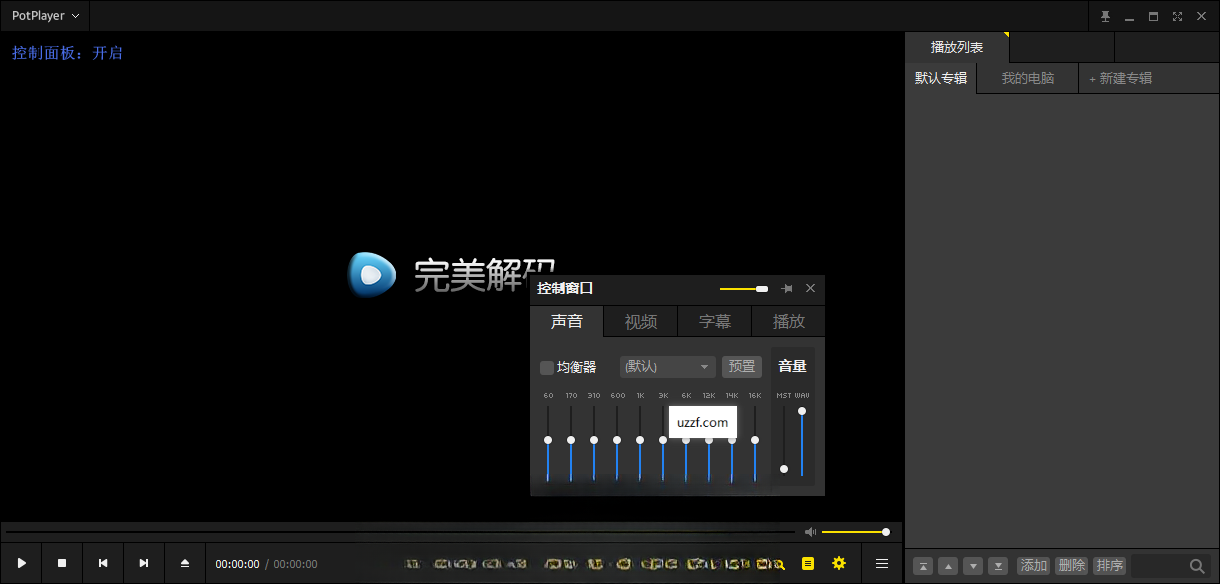The width and height of the screenshot is (1220, 584).
Task: Click the 完美解码 logo in video area
Action: (x=452, y=275)
